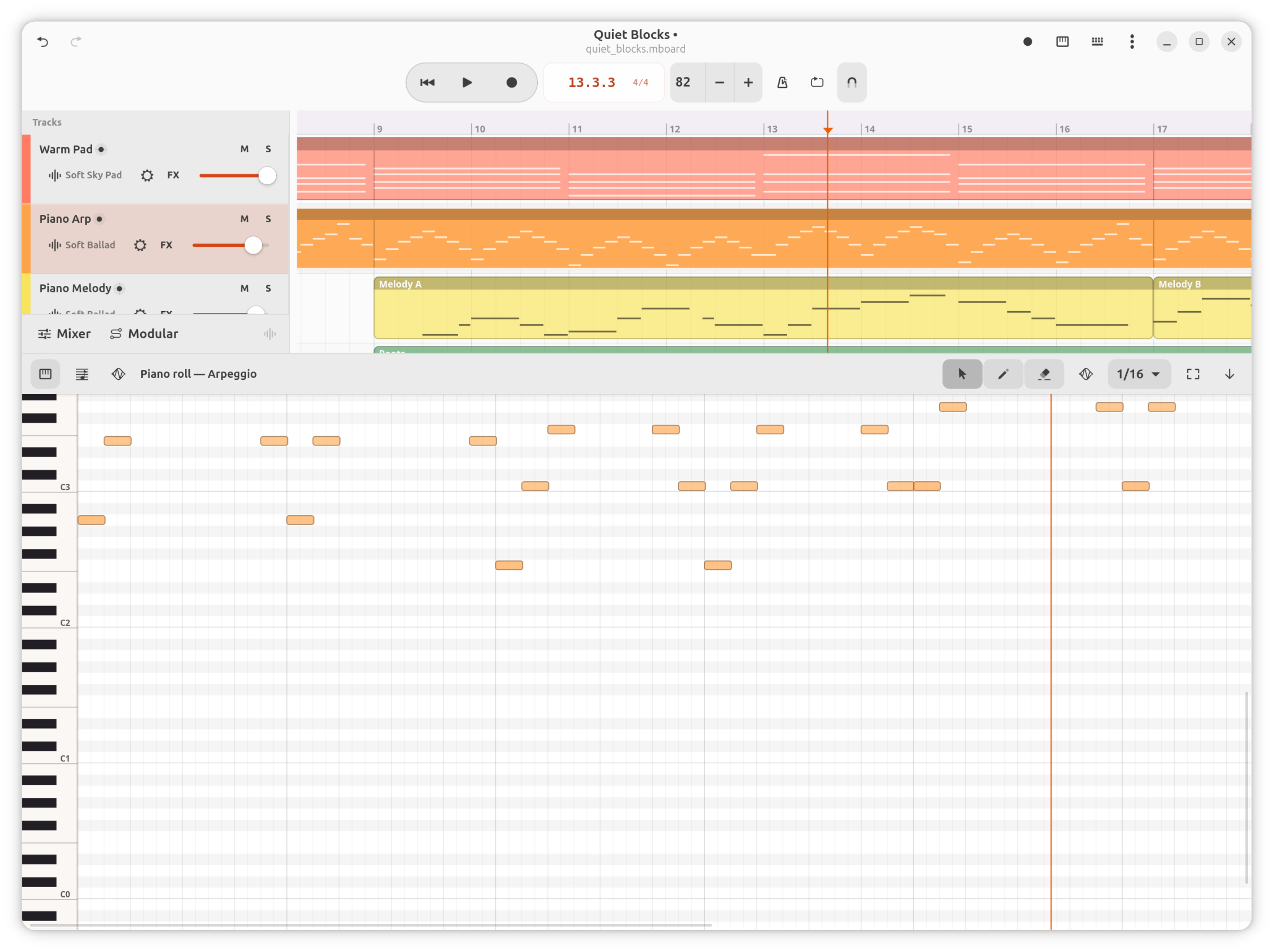Open FX for Warm Pad track
1273x952 pixels.
pyautogui.click(x=173, y=175)
